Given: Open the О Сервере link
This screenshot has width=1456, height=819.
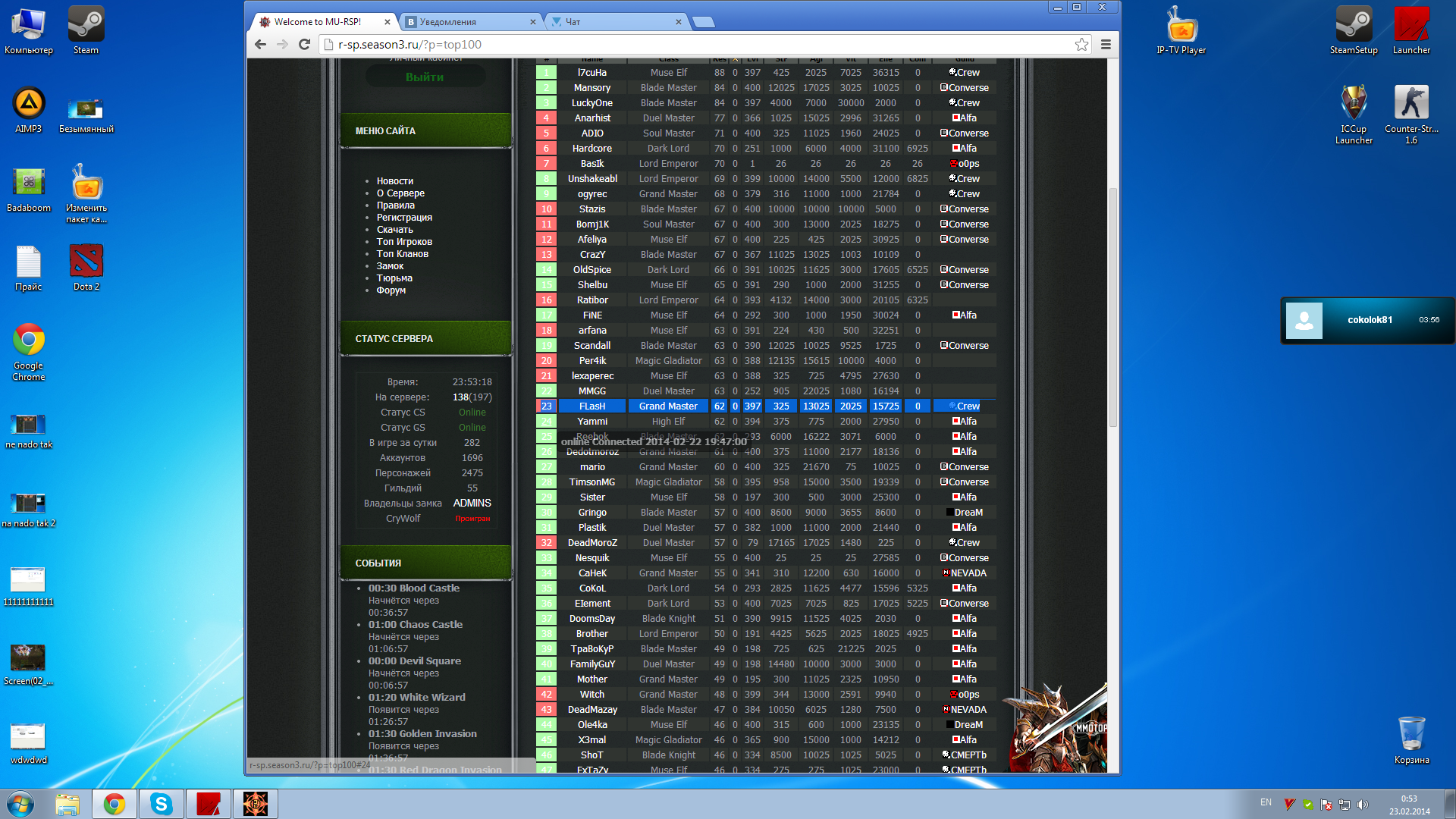Looking at the screenshot, I should coord(400,193).
